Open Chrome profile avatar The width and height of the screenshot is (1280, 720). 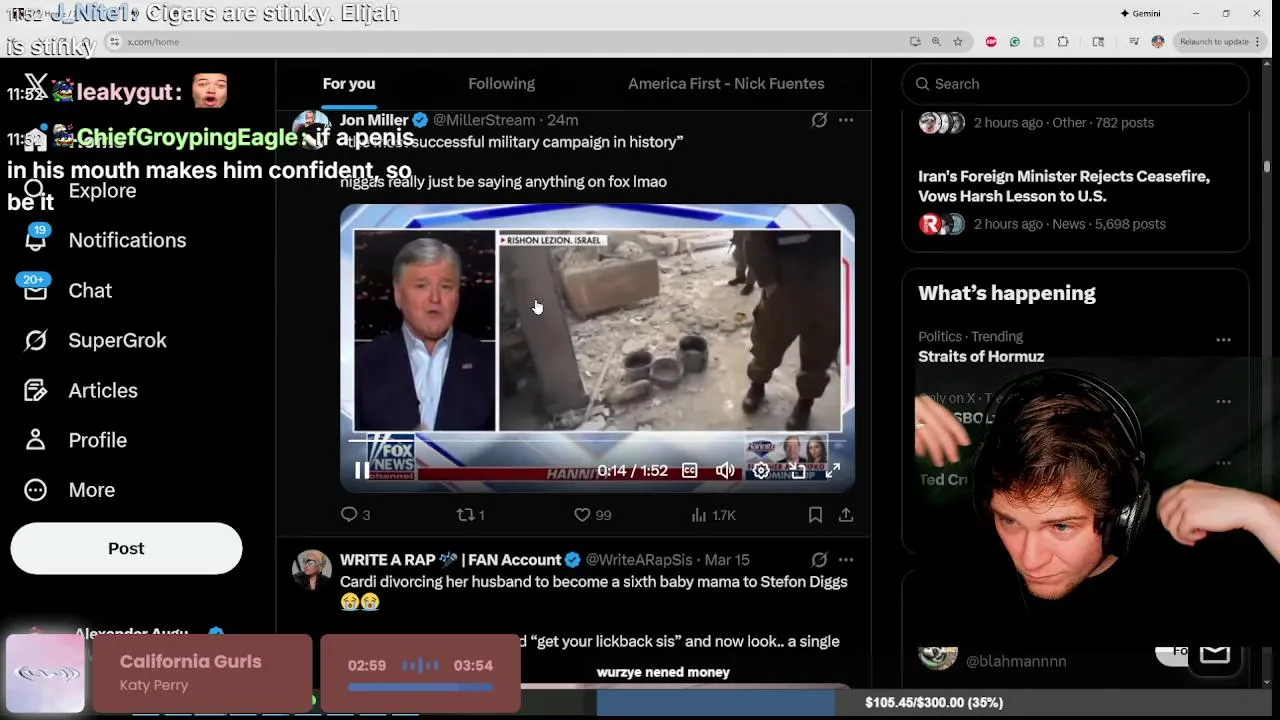point(1158,42)
